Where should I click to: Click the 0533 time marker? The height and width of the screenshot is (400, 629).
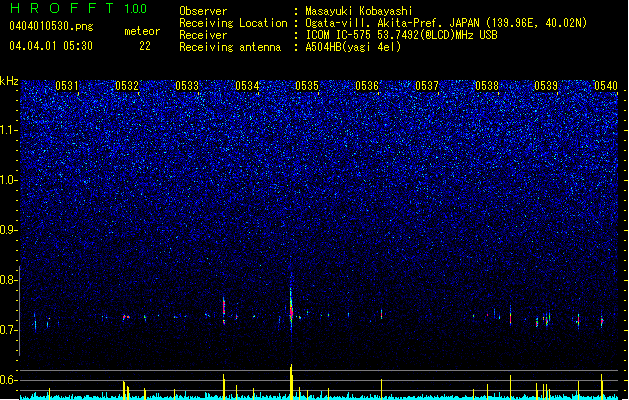pos(187,85)
